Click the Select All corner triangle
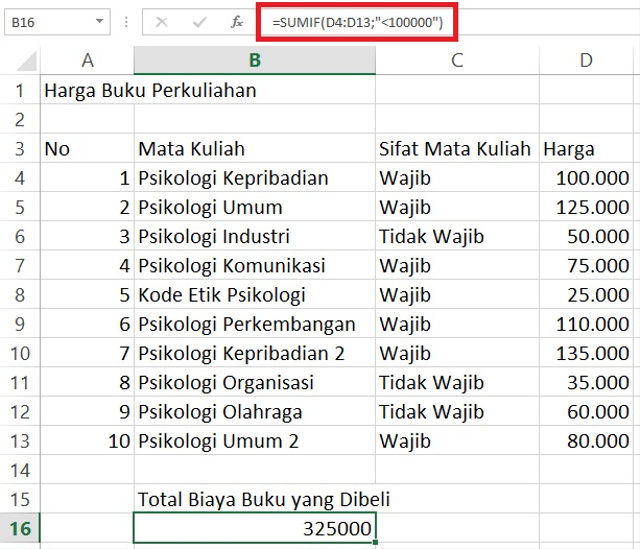The height and width of the screenshot is (549, 640). (x=27, y=62)
